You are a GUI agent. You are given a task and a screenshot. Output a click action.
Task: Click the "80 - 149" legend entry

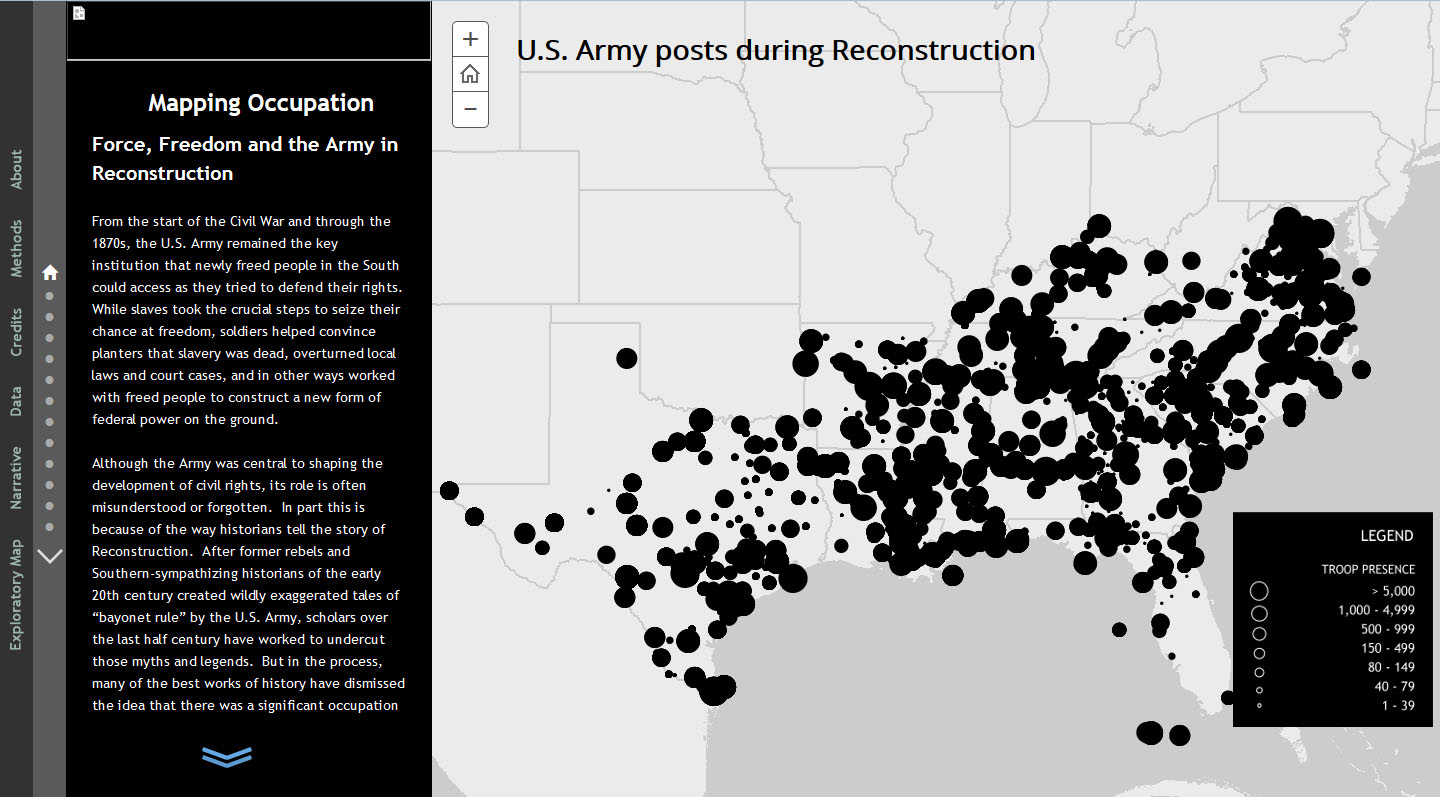[1391, 667]
